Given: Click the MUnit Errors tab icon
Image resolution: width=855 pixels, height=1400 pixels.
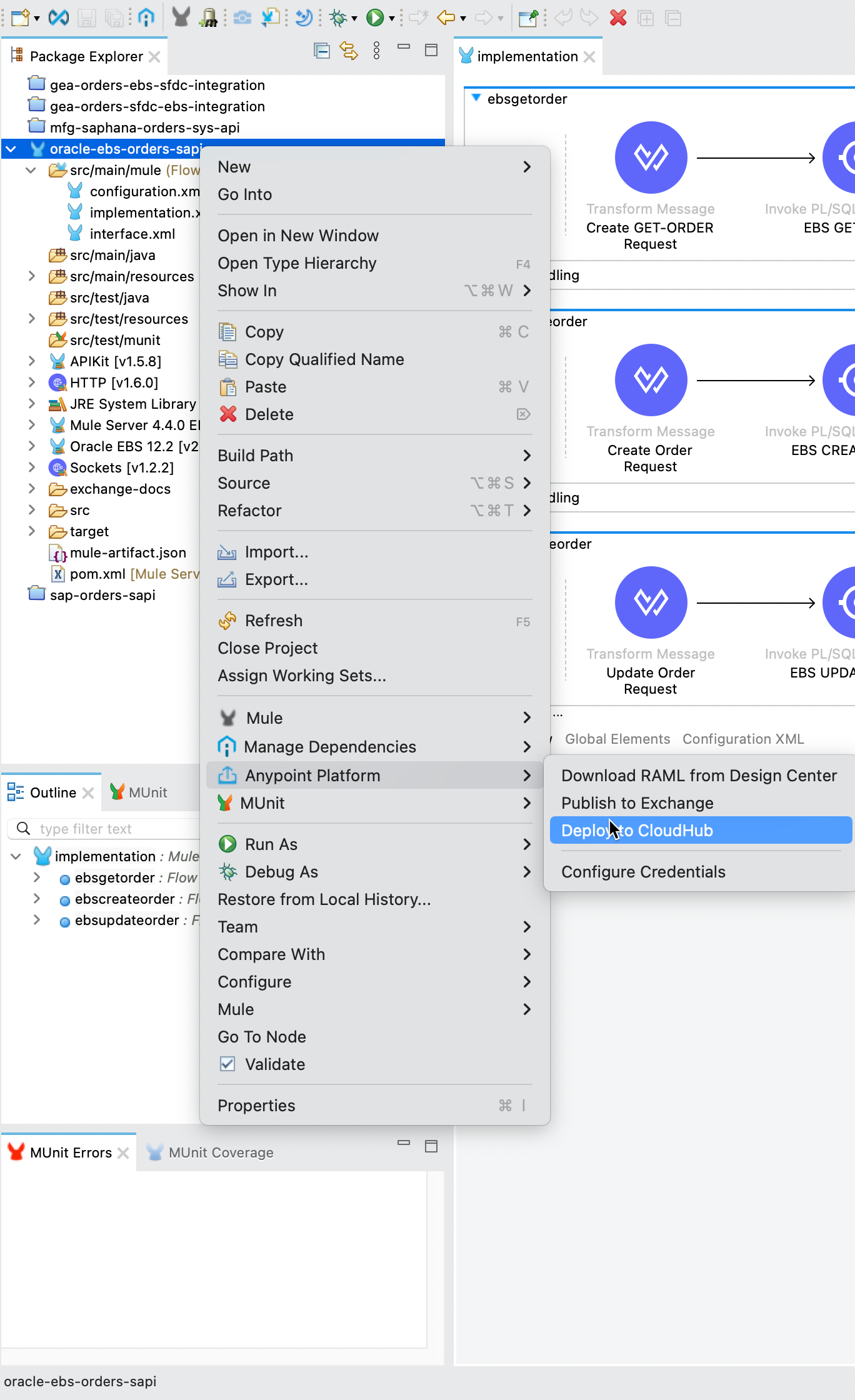Looking at the screenshot, I should [x=16, y=1151].
